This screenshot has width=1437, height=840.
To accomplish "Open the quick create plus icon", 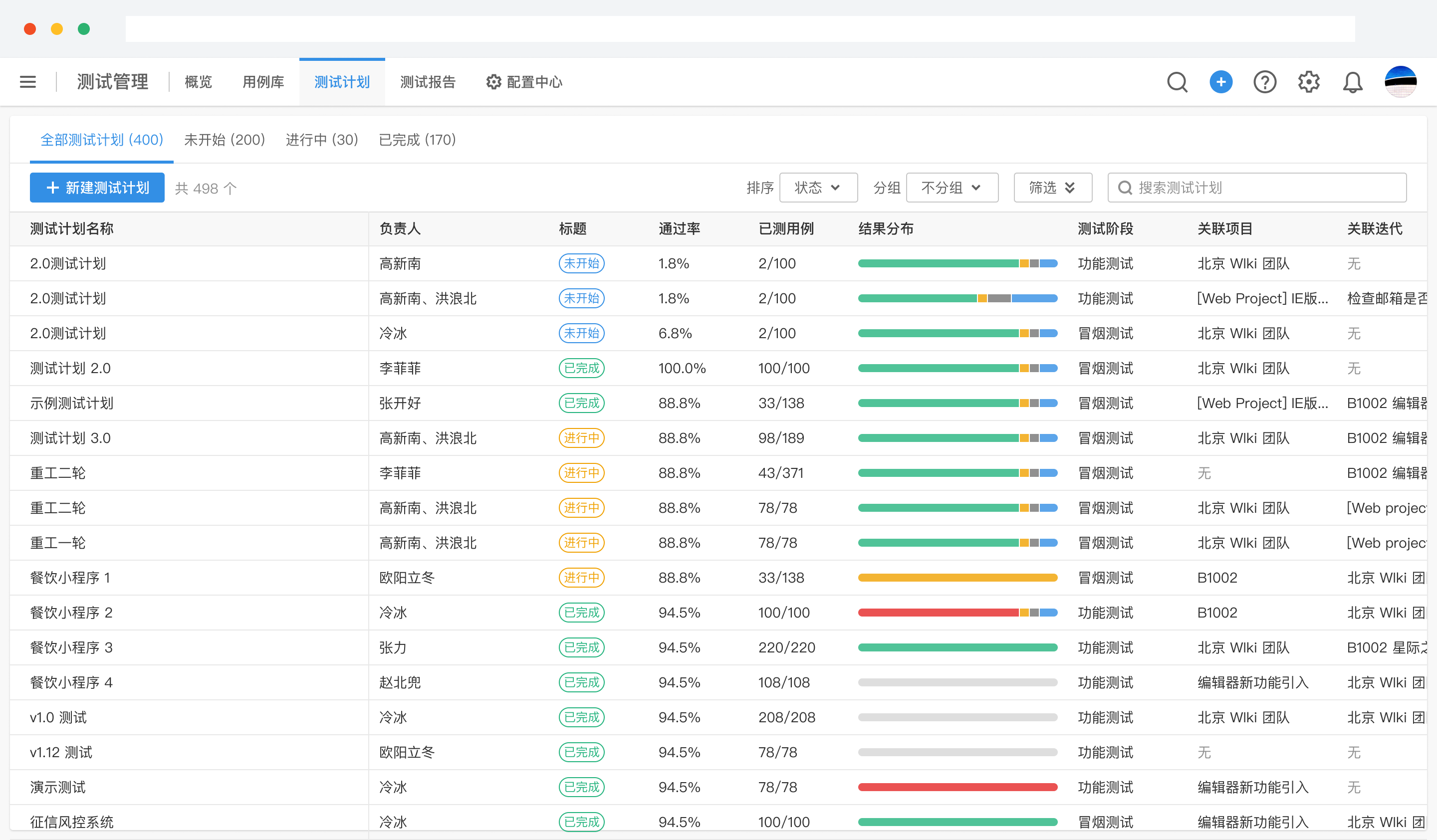I will (x=1221, y=82).
